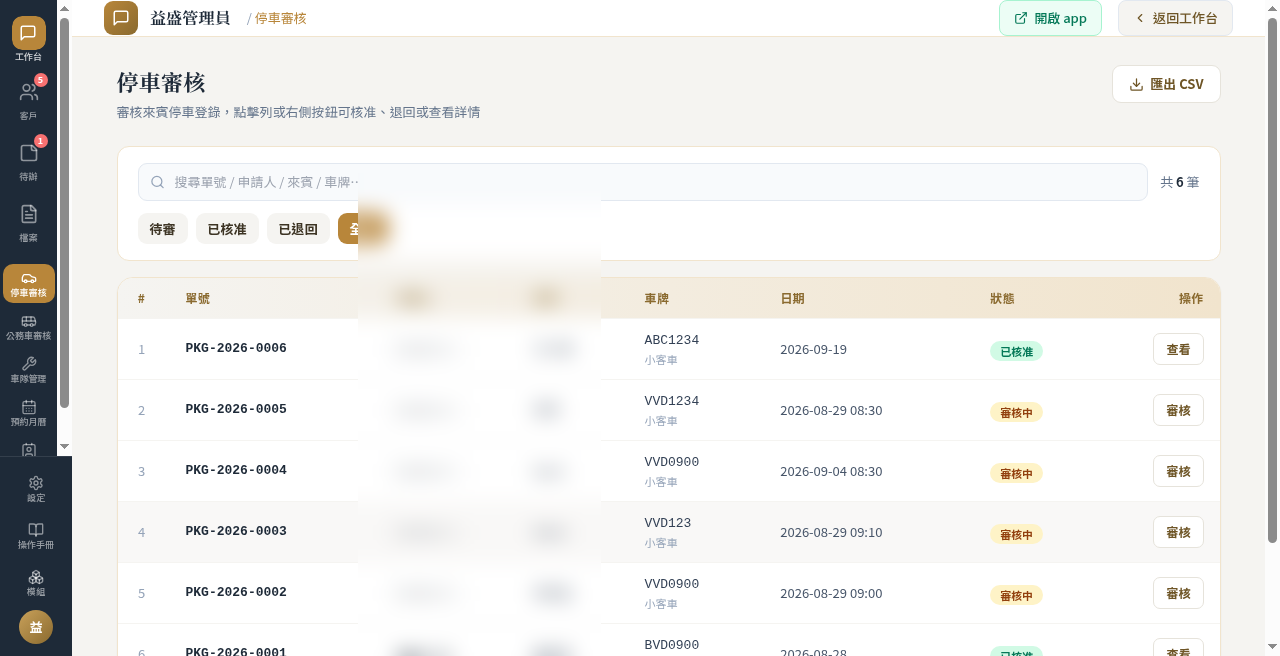1280x656 pixels.
Task: Open the 預約月曆 sidebar item
Action: point(29,413)
